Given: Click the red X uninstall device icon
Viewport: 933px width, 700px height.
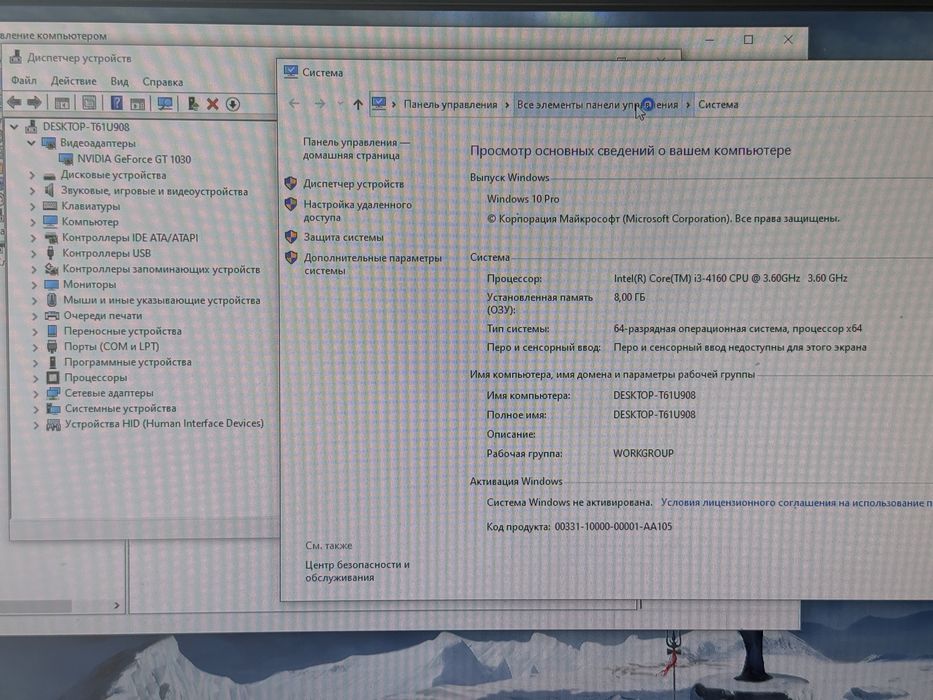Looking at the screenshot, I should [212, 104].
